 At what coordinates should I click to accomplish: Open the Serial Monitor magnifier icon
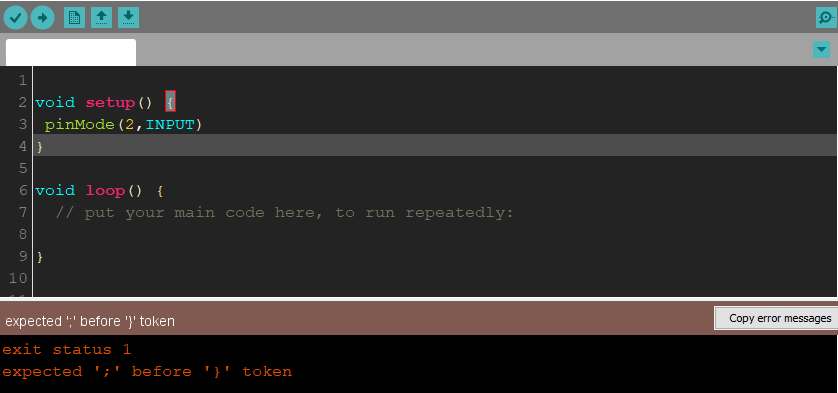[826, 18]
